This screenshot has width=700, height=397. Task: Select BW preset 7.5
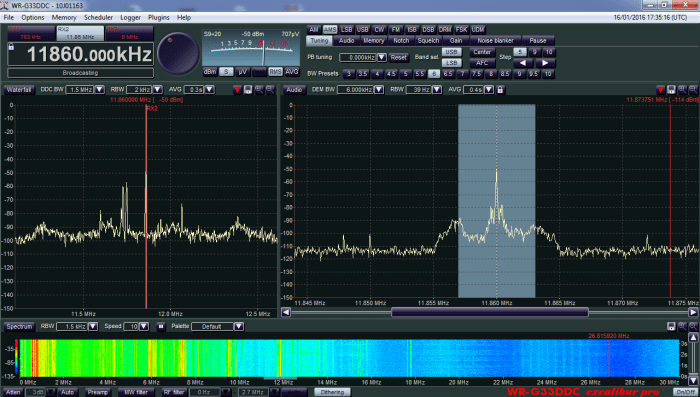(x=476, y=74)
